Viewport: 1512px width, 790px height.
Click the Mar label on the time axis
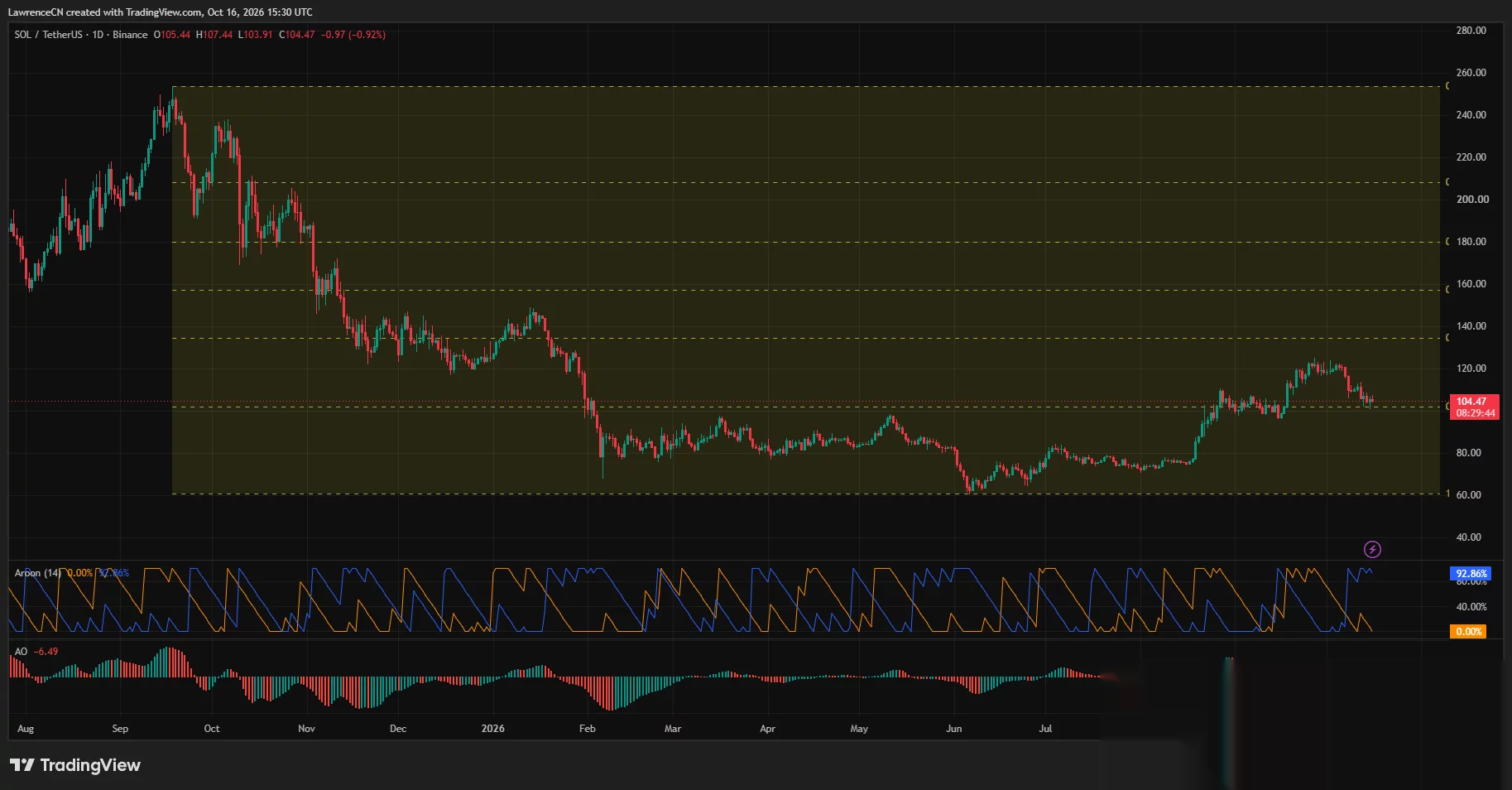(673, 729)
